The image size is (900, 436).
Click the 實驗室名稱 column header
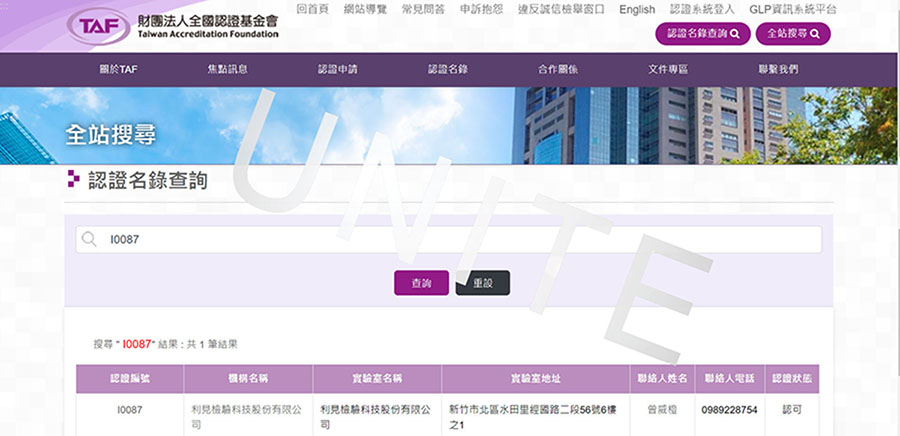(377, 379)
